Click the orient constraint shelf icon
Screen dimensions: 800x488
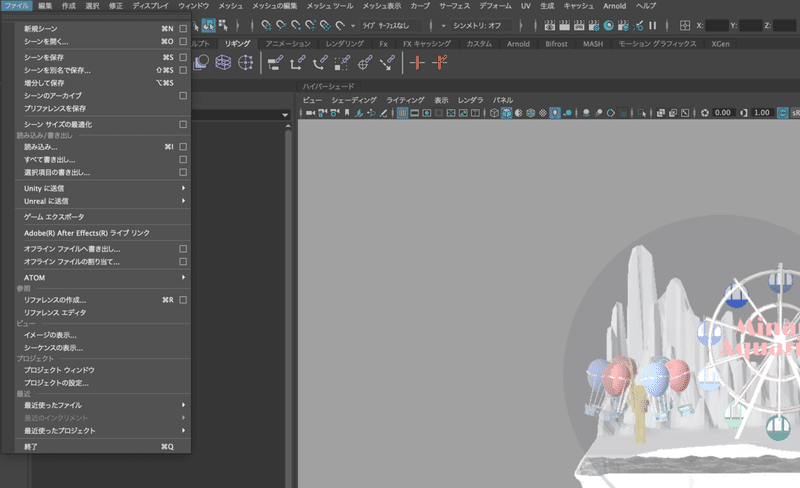click(320, 62)
